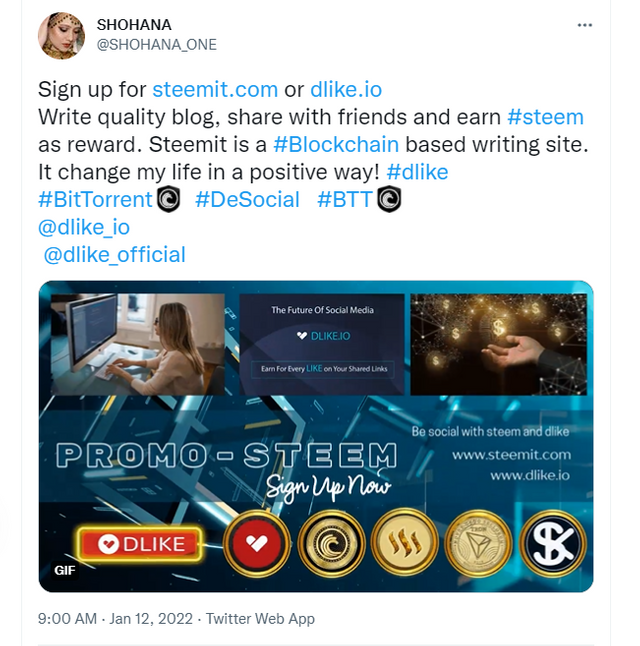640x646 pixels.
Task: Click the #dlike hashtag
Action: 417,172
